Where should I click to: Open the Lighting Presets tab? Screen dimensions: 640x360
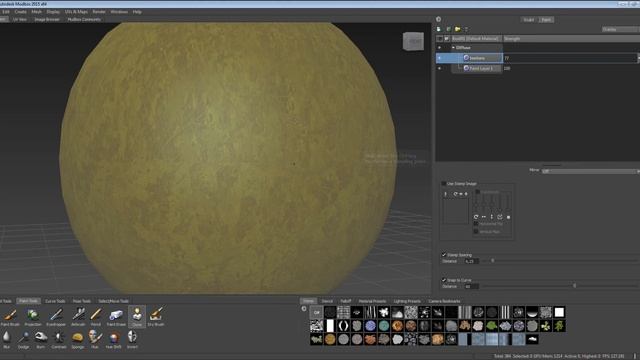coord(407,301)
